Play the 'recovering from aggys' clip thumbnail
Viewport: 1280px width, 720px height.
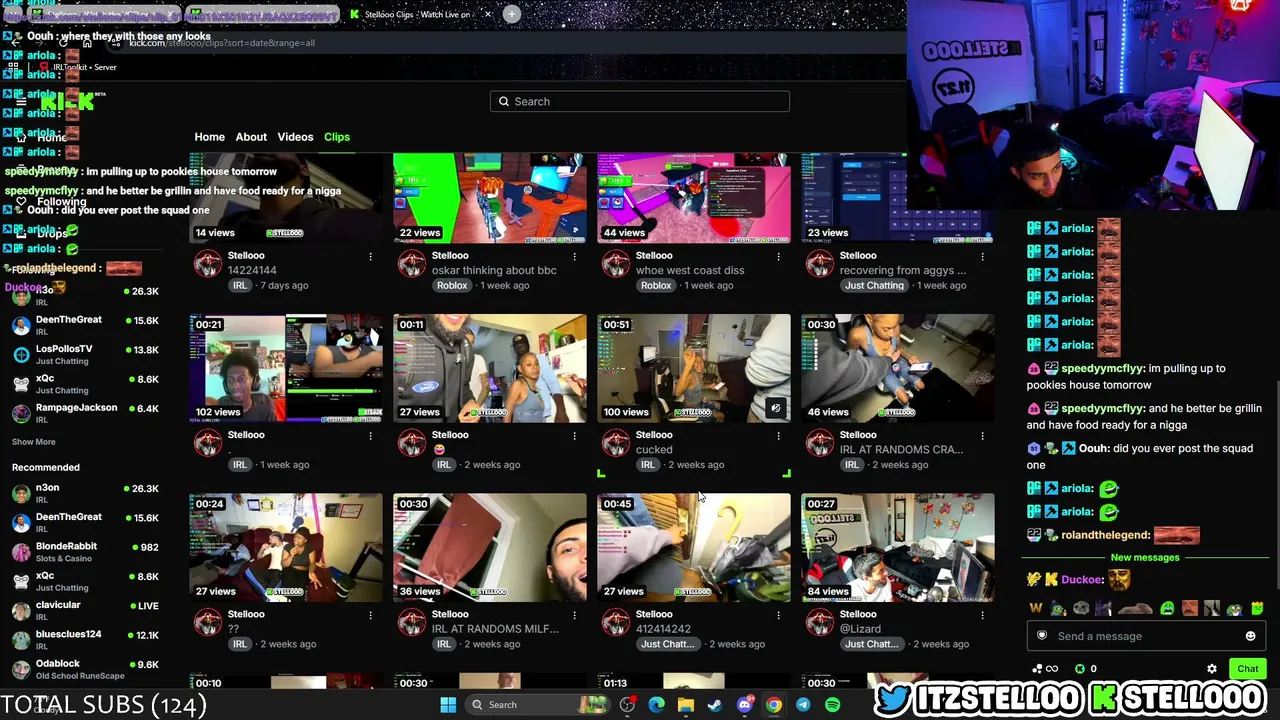898,198
